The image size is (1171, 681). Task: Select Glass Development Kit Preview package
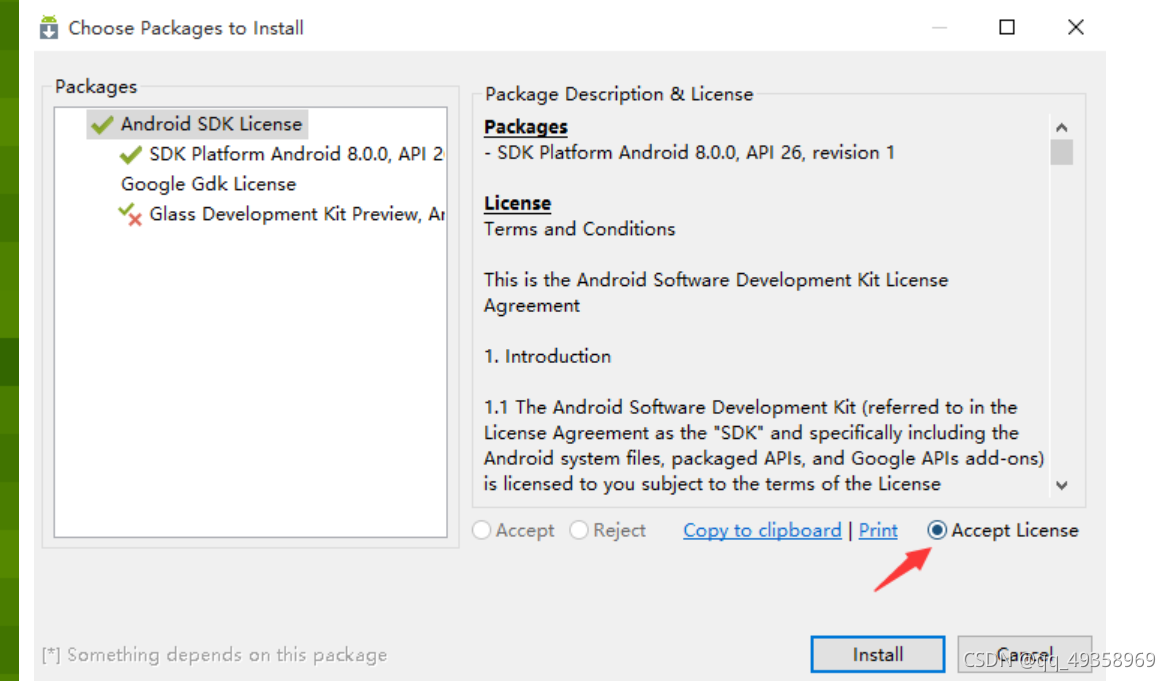pyautogui.click(x=296, y=214)
